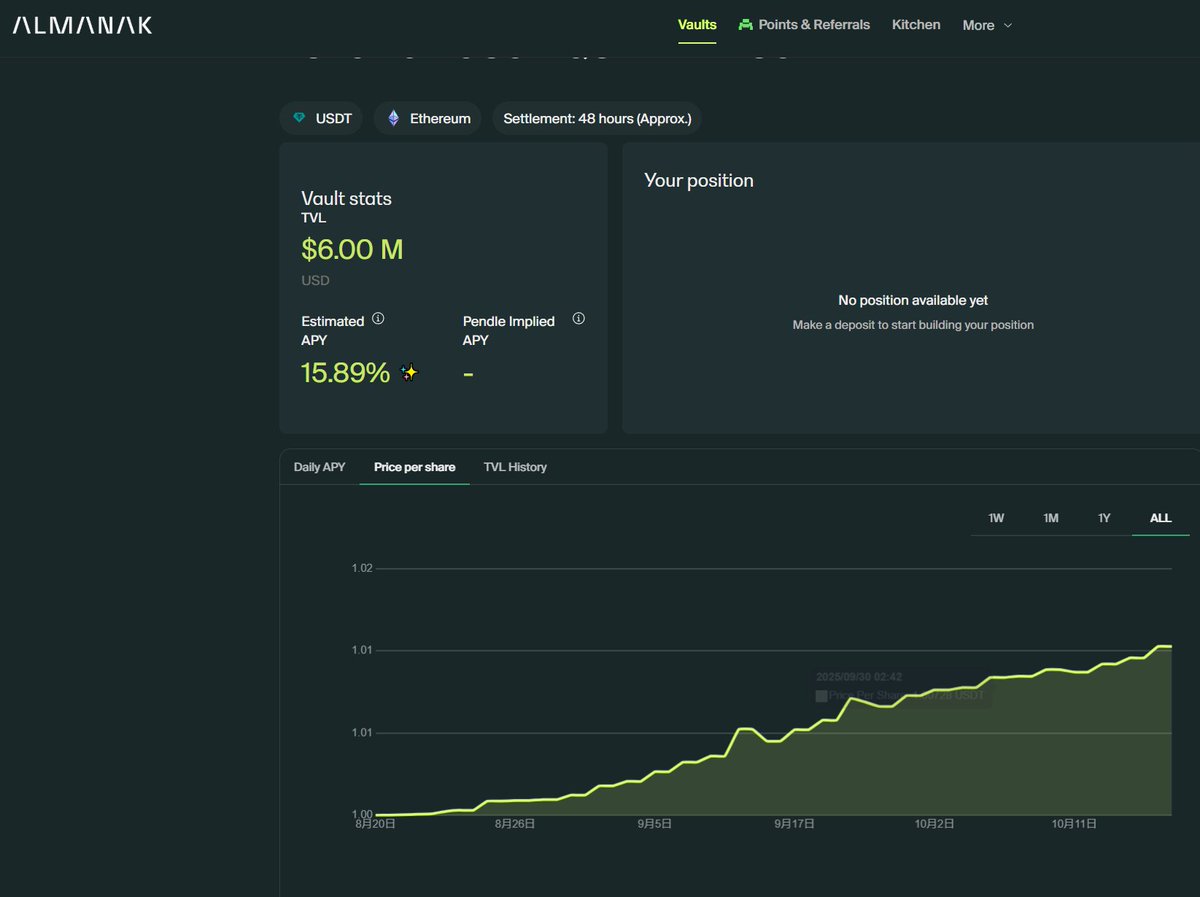Click the Estimated APY info icon
Viewport: 1200px width, 897px height.
(378, 319)
